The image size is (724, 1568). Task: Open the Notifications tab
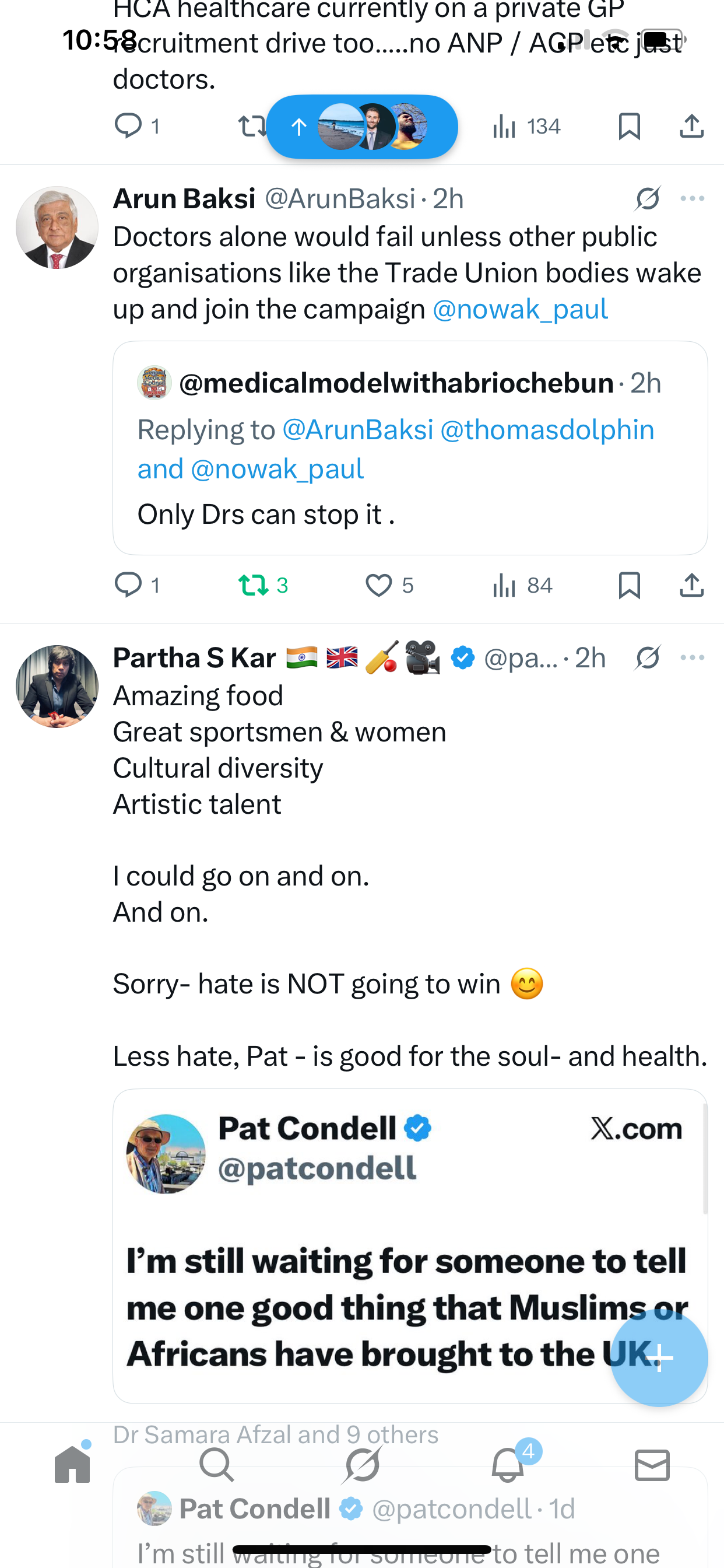(x=507, y=1465)
